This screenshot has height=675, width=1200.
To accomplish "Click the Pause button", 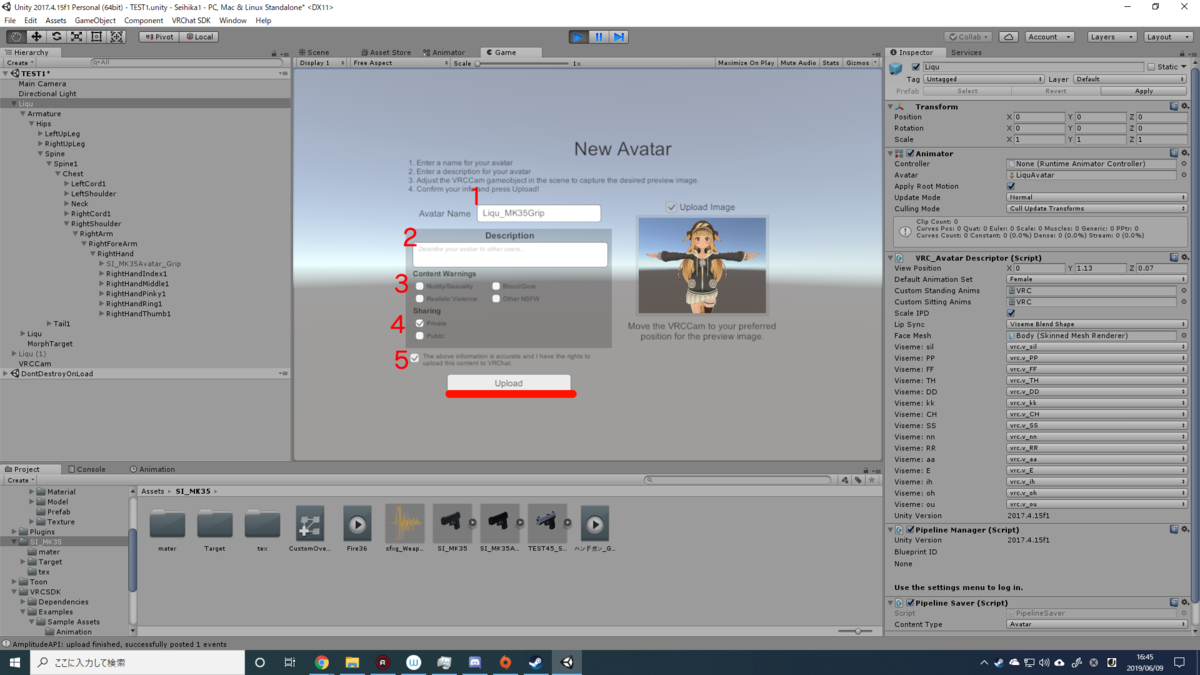I will pyautogui.click(x=598, y=37).
